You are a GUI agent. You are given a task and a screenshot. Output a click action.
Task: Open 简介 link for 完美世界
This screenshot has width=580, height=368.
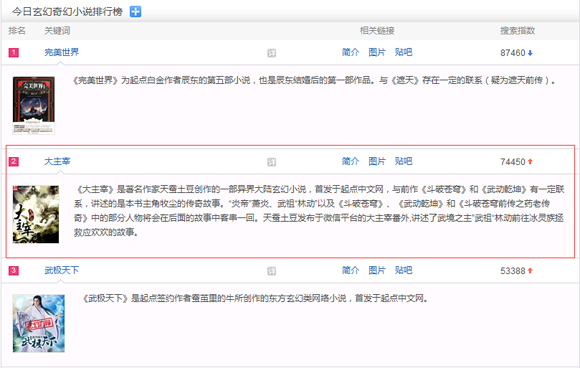click(x=350, y=53)
